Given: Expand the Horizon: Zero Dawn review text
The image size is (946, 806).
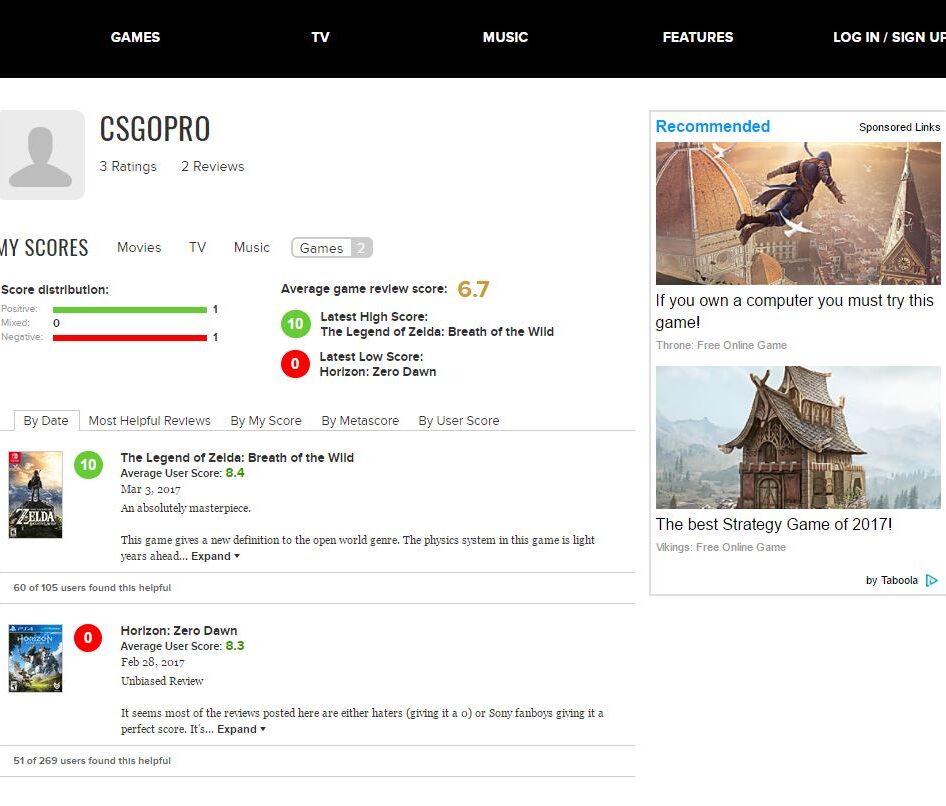Looking at the screenshot, I should tap(241, 729).
